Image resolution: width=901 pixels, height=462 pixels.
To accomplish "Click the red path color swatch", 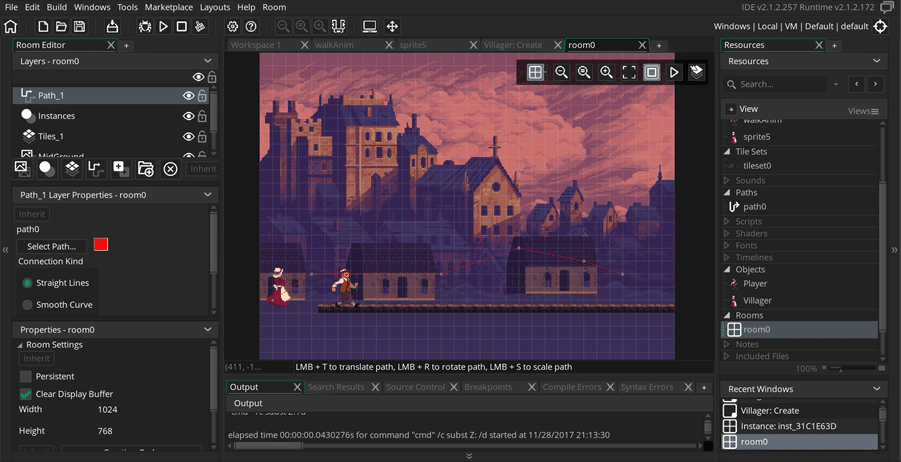I will pyautogui.click(x=101, y=245).
